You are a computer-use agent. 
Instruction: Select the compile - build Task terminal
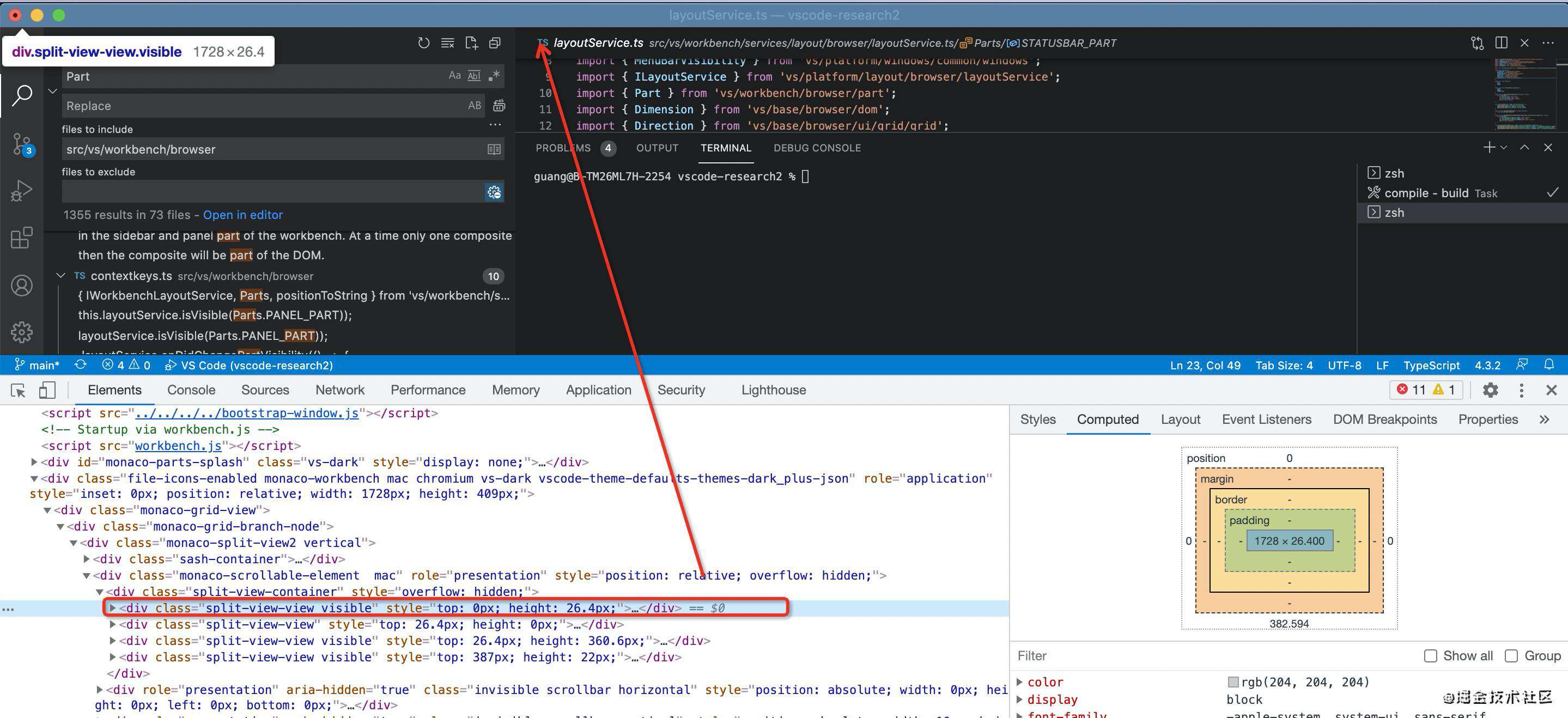(1462, 193)
